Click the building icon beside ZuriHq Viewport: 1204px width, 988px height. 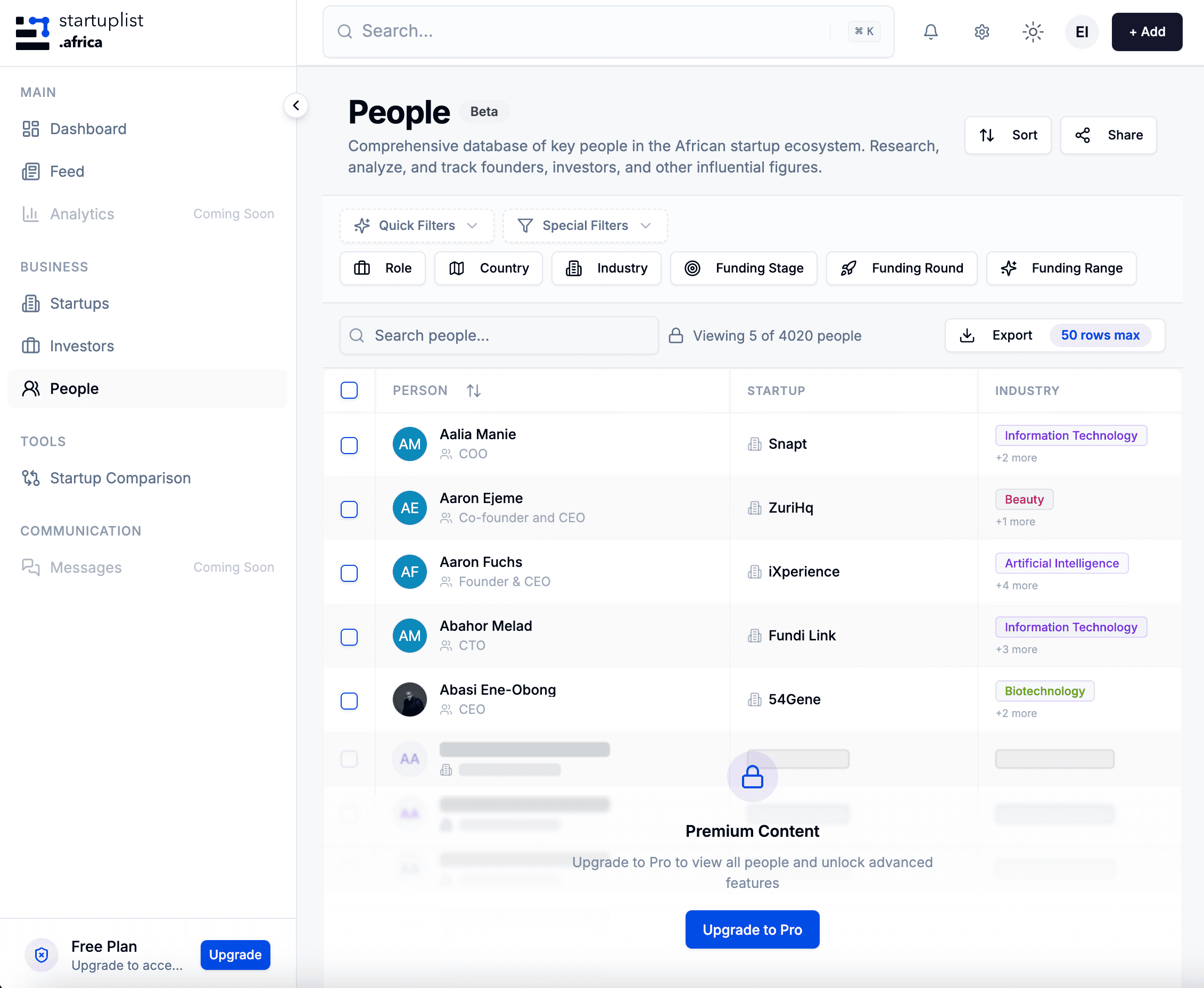click(754, 508)
